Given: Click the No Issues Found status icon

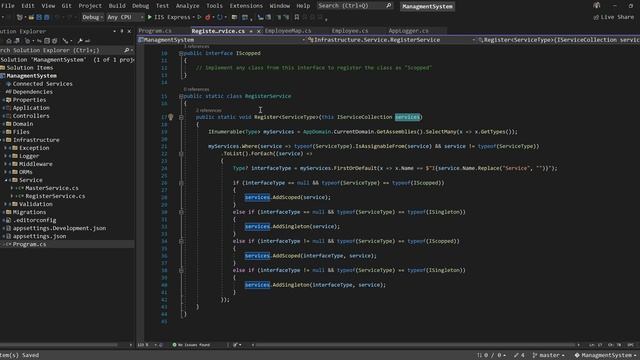Looking at the screenshot, I should (x=174, y=345).
